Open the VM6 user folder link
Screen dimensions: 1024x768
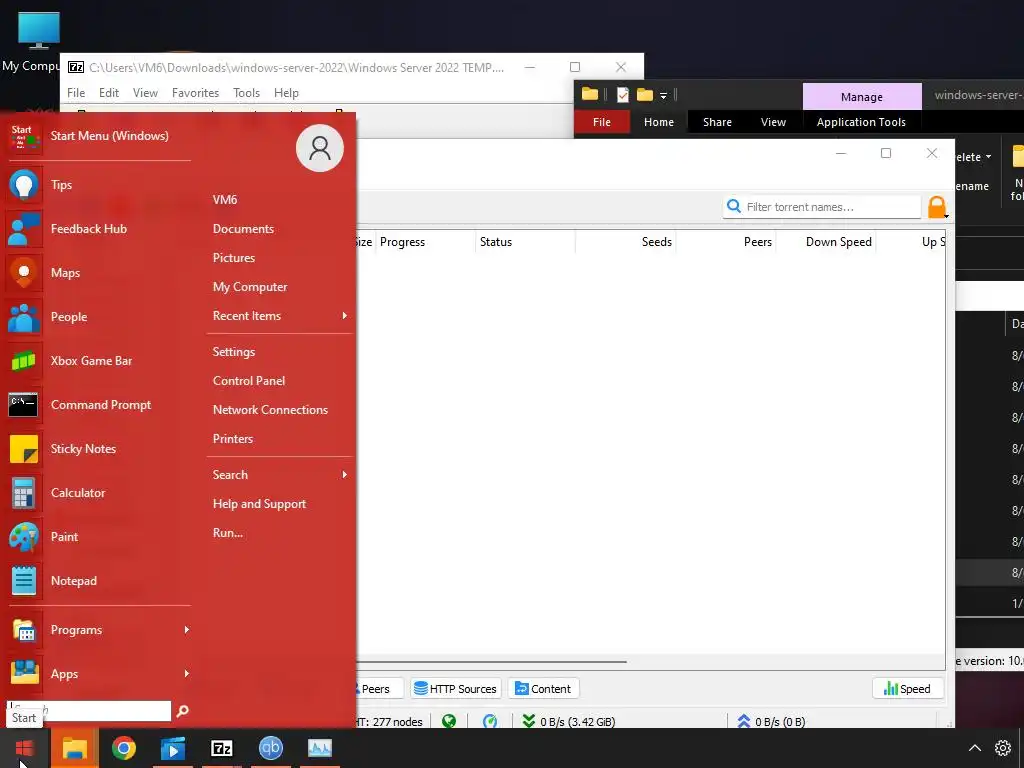225,200
